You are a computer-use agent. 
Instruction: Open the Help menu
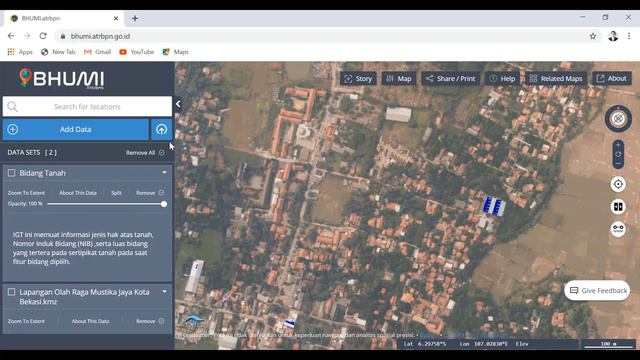(x=502, y=79)
